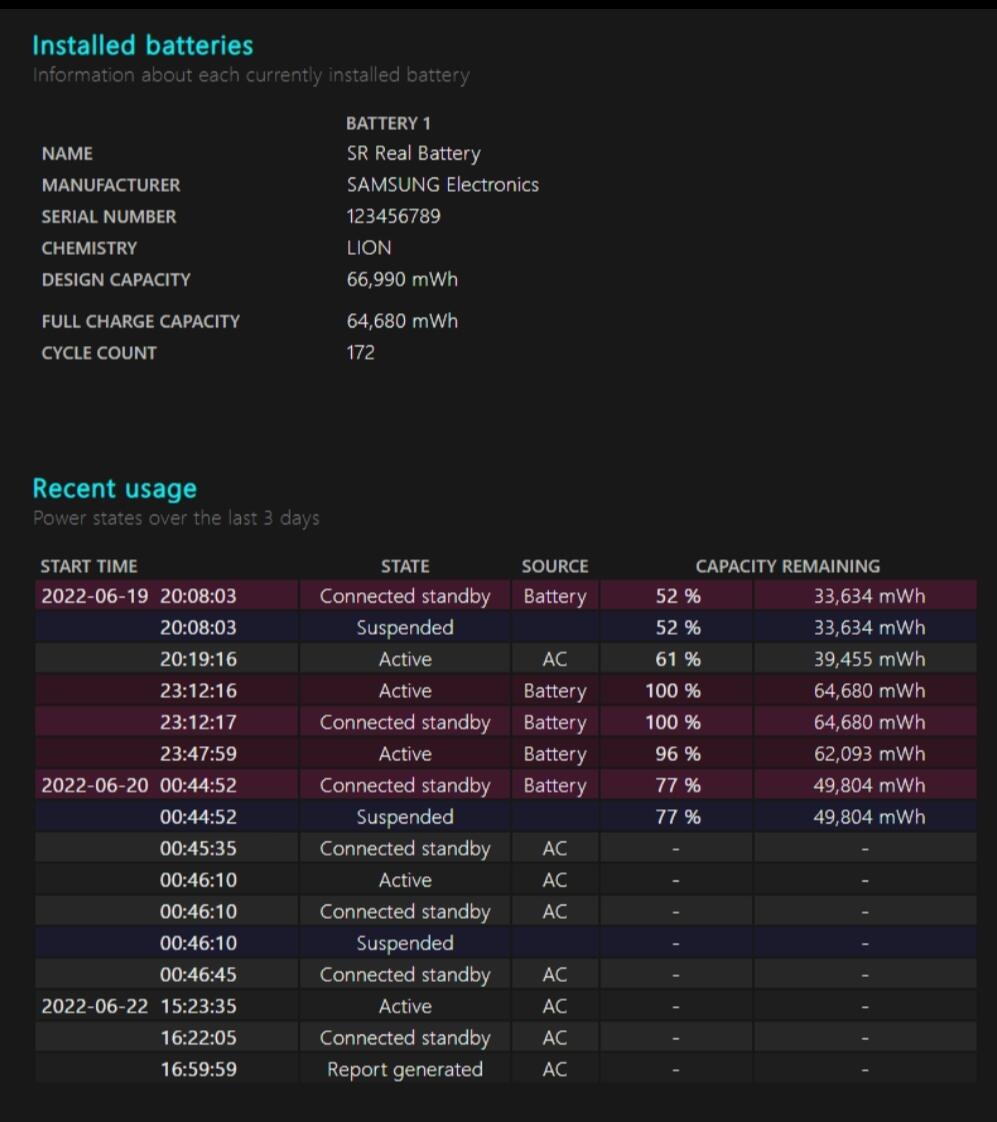Click the FULL CHARGE CAPACITY label
This screenshot has height=1122, width=997.
140,321
